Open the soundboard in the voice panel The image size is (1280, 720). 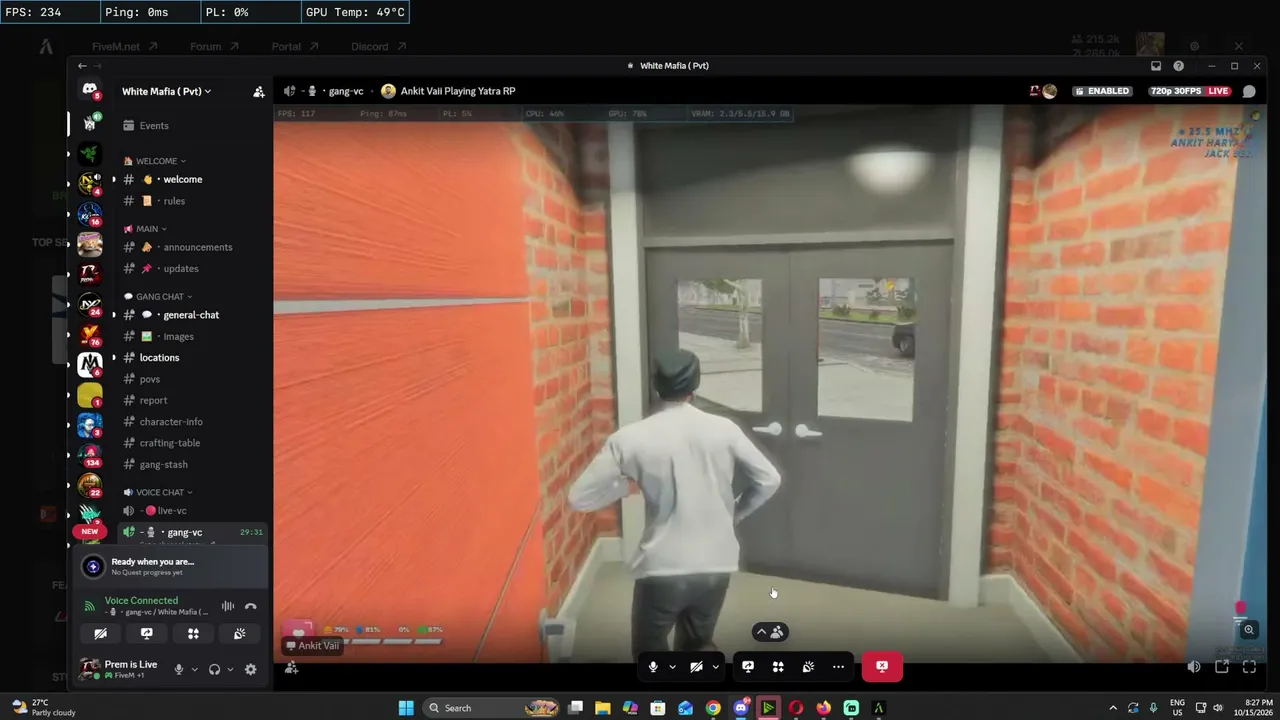pyautogui.click(x=240, y=634)
